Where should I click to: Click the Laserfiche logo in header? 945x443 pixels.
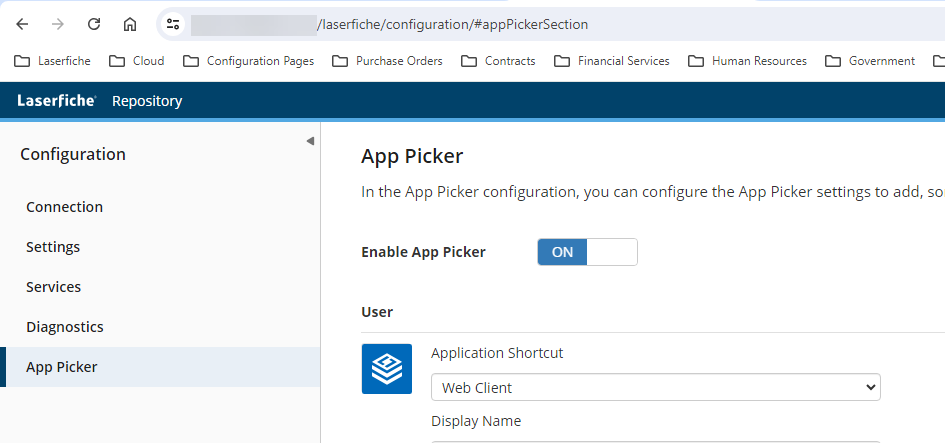pyautogui.click(x=56, y=101)
